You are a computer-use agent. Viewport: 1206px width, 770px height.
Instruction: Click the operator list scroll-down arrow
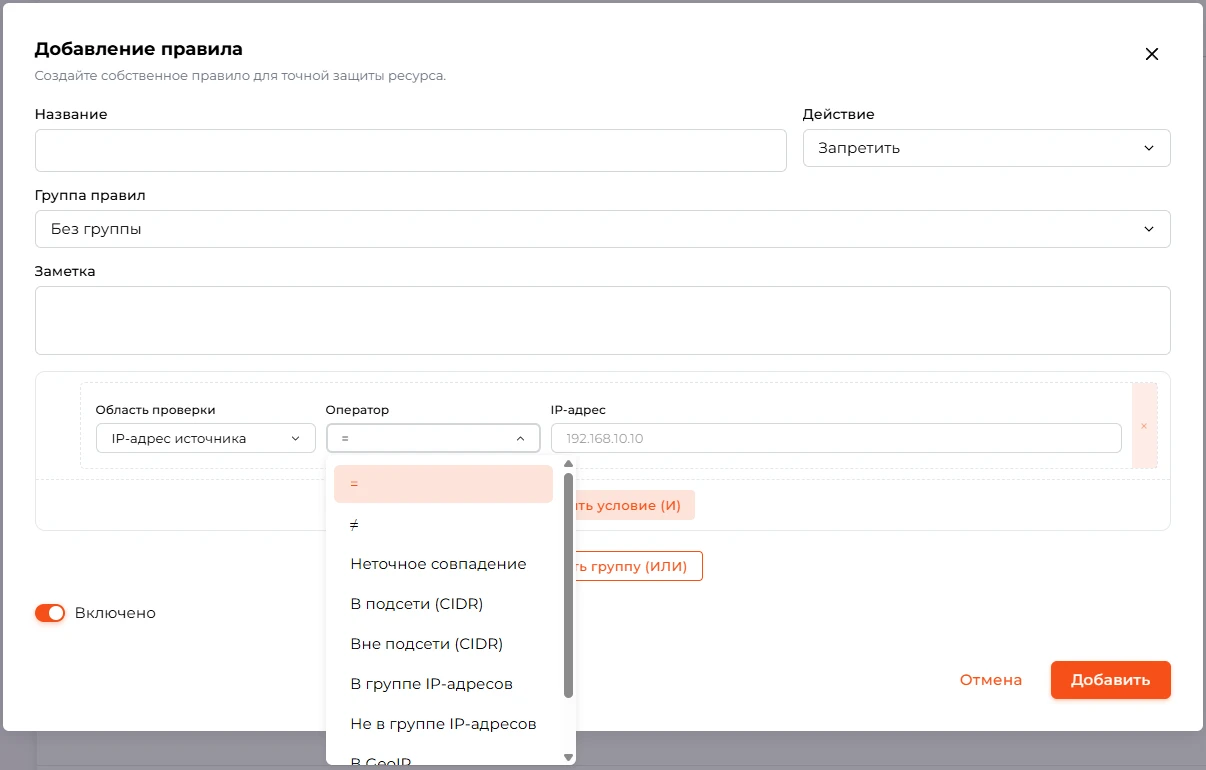click(569, 758)
